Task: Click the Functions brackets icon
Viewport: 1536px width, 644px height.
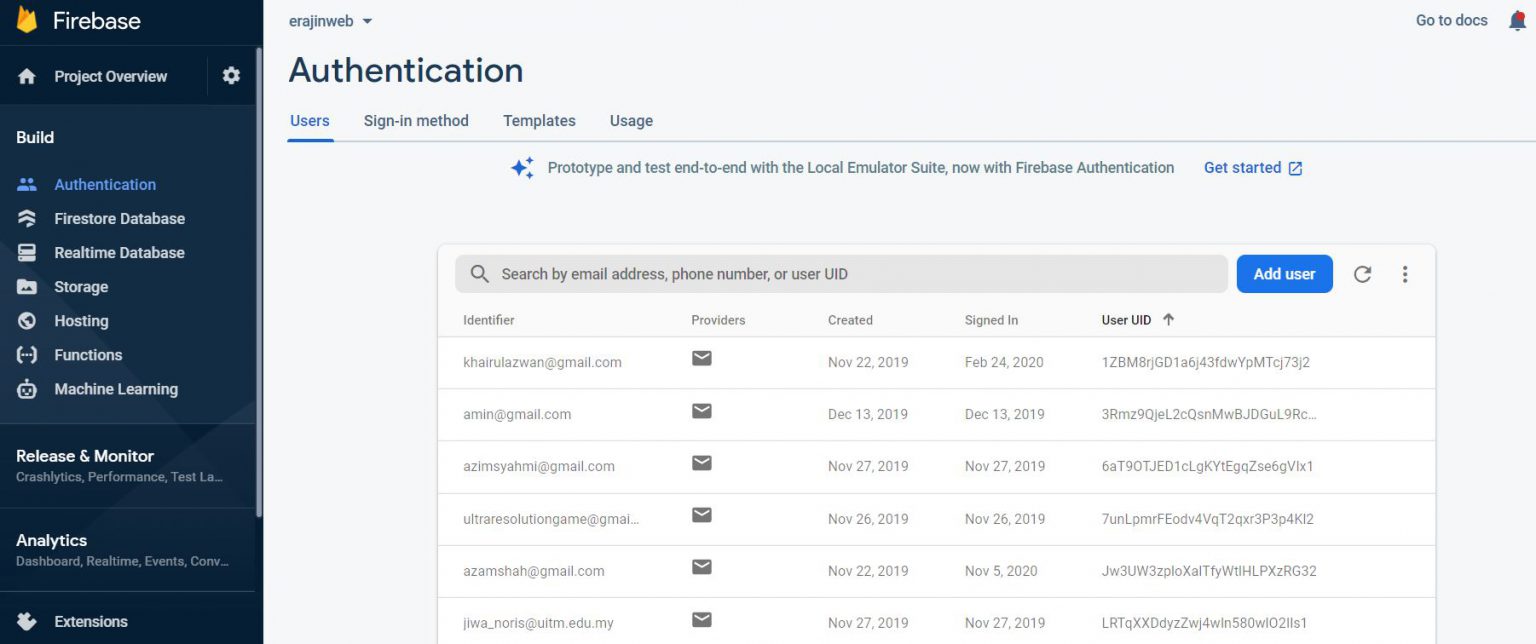Action: (27, 355)
